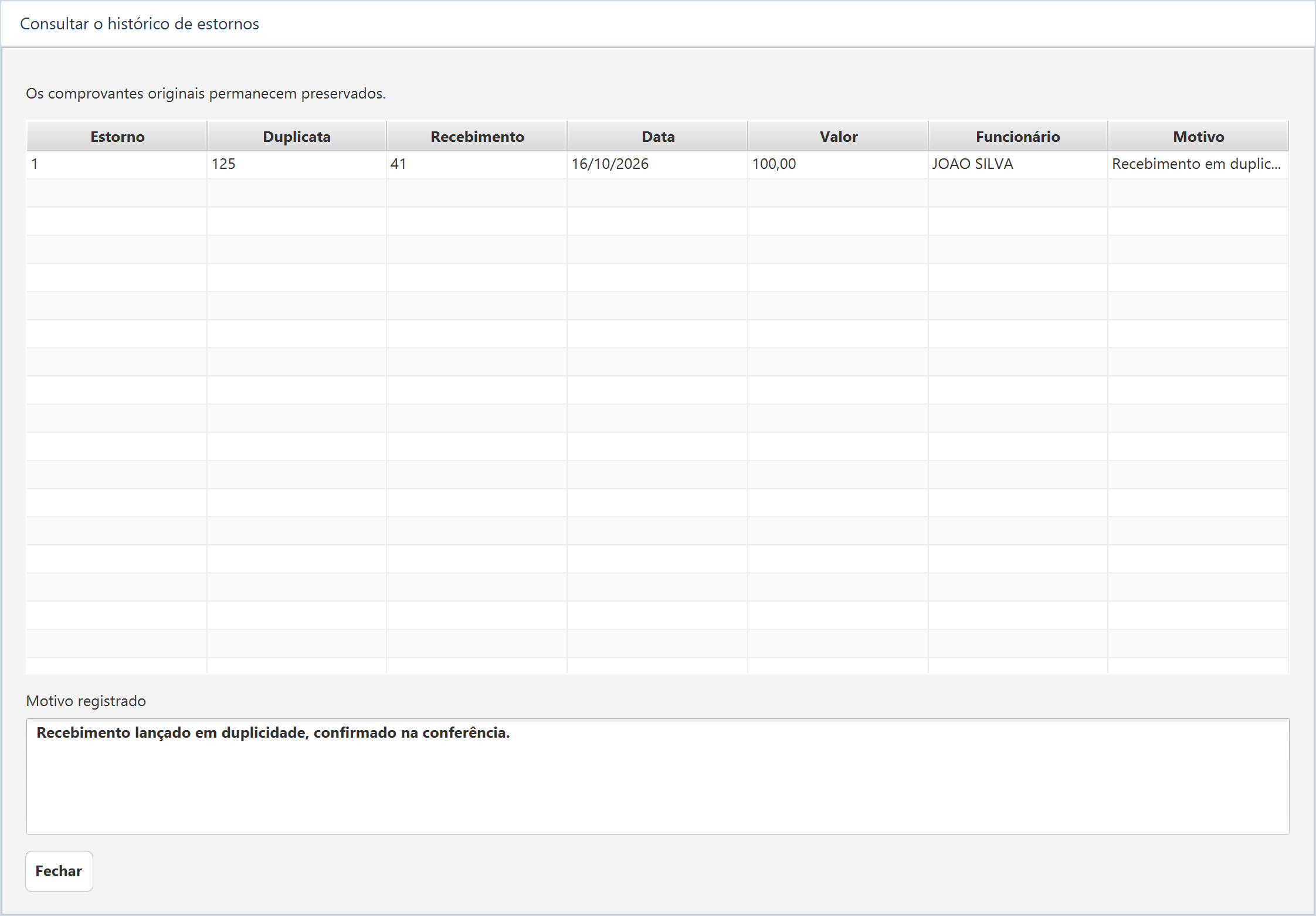Click the date 16/10/2026 cell
Screen dimensions: 1316x916
(657, 164)
